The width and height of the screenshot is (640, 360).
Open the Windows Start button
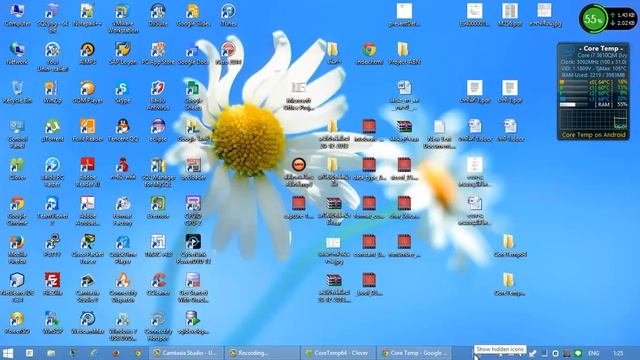(x=8, y=353)
